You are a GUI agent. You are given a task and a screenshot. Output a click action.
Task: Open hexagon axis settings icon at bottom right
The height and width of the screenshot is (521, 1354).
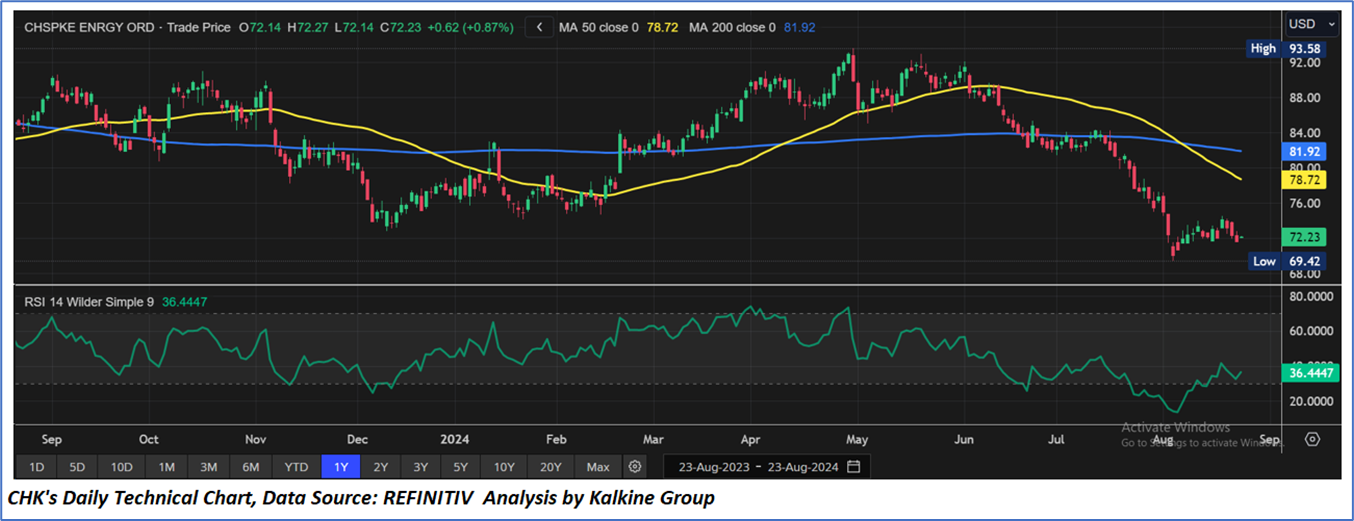(x=1312, y=439)
